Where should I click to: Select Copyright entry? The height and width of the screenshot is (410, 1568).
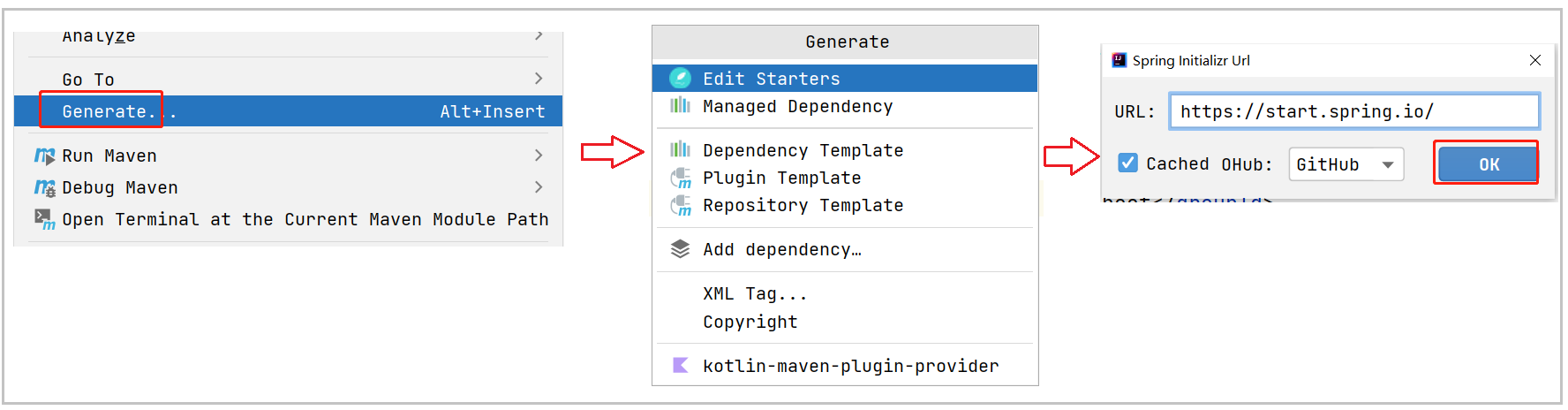tap(845, 322)
